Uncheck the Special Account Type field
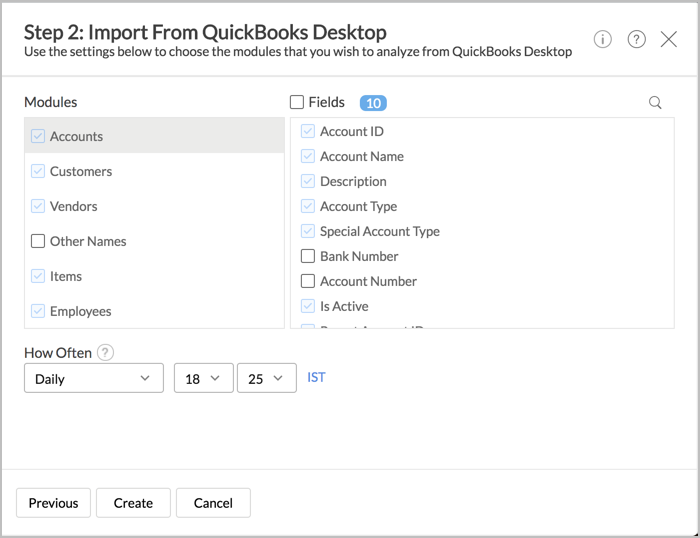 point(308,231)
